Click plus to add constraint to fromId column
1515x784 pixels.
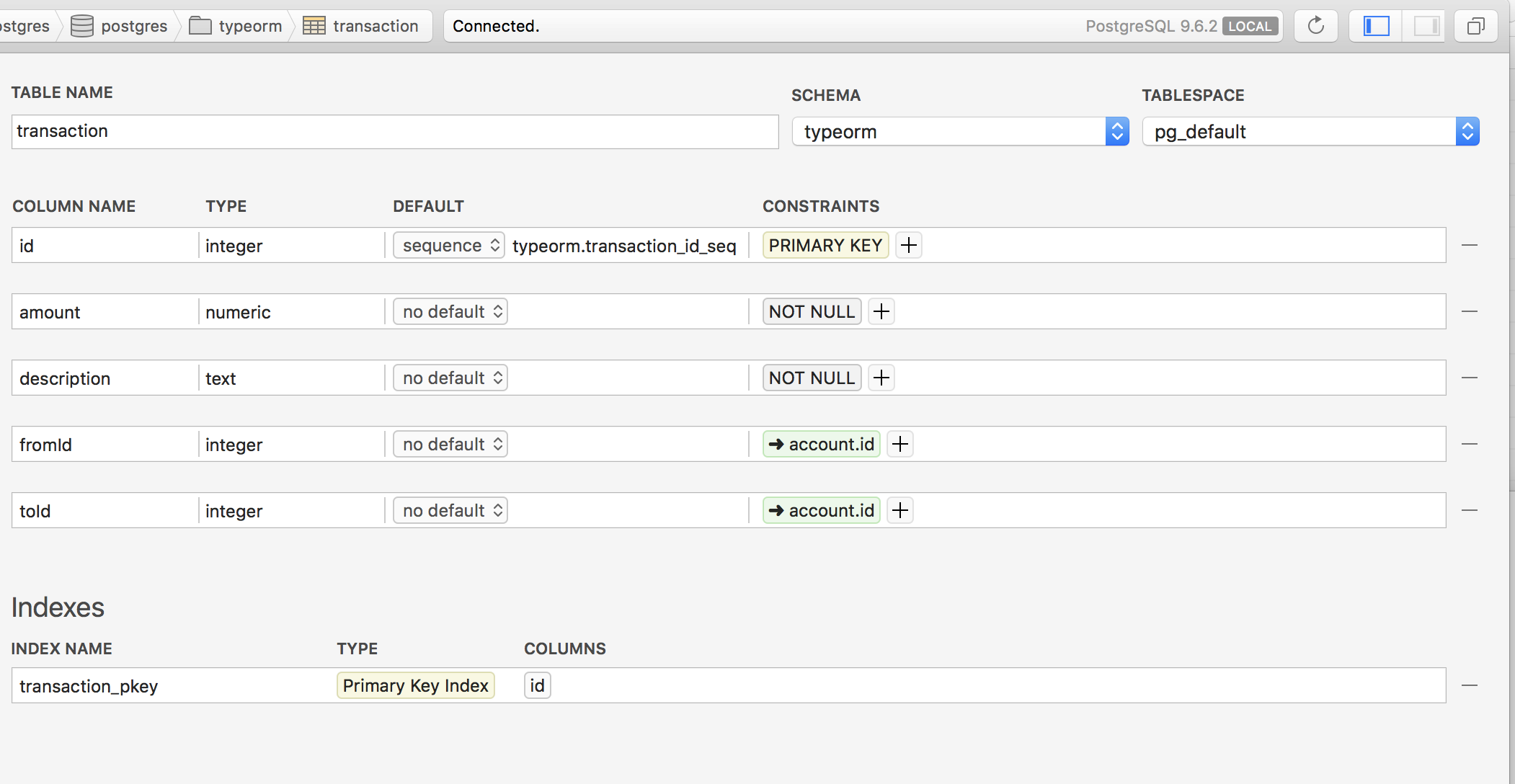coord(899,444)
